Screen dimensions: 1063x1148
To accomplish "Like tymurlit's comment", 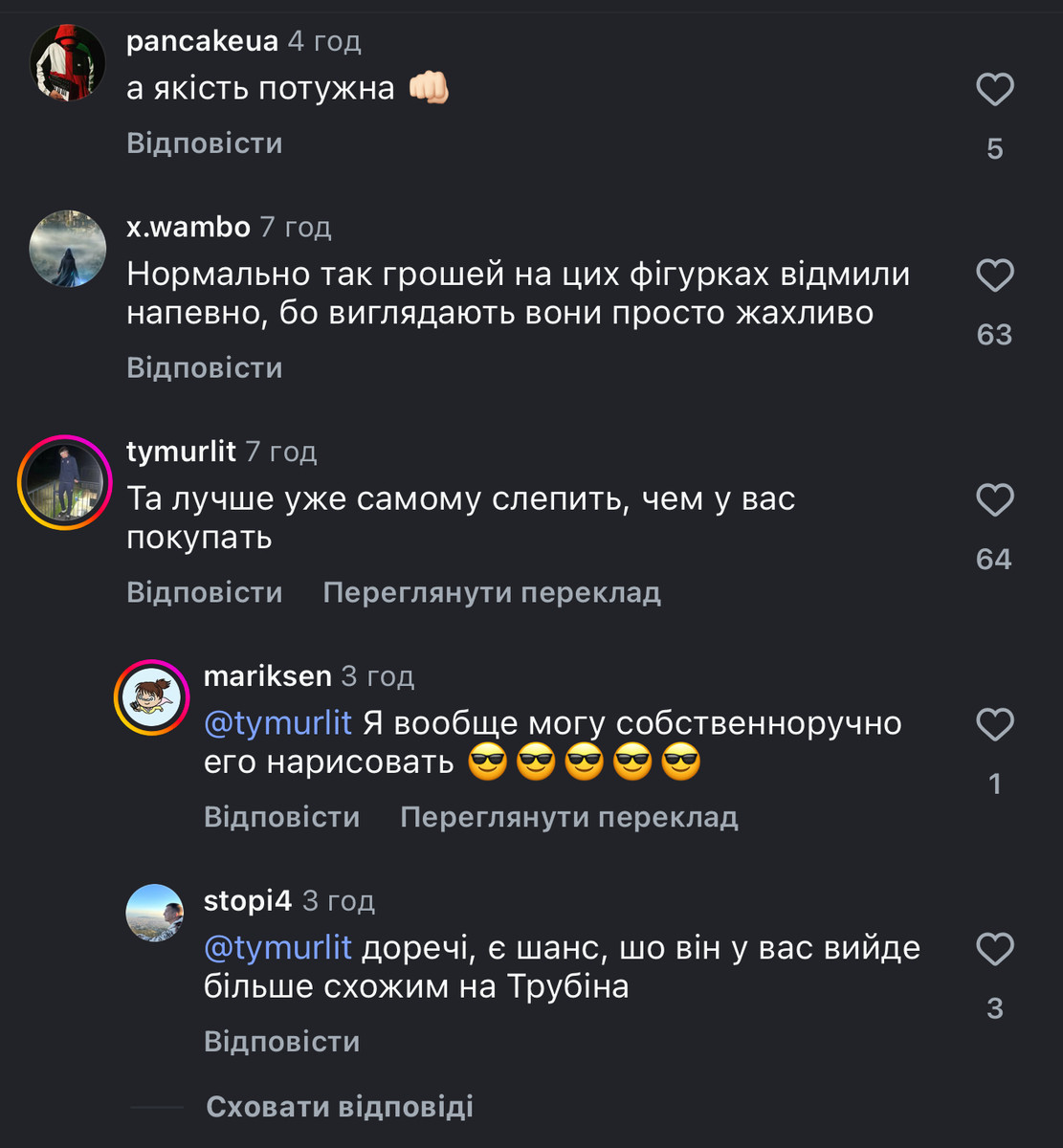I will [x=994, y=500].
